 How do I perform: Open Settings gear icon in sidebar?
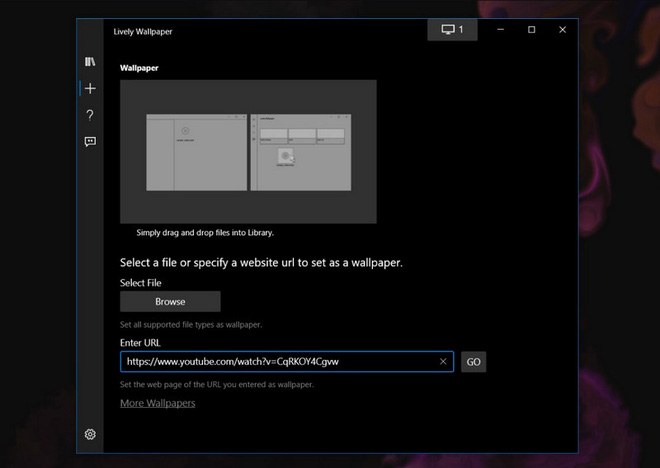pyautogui.click(x=90, y=434)
